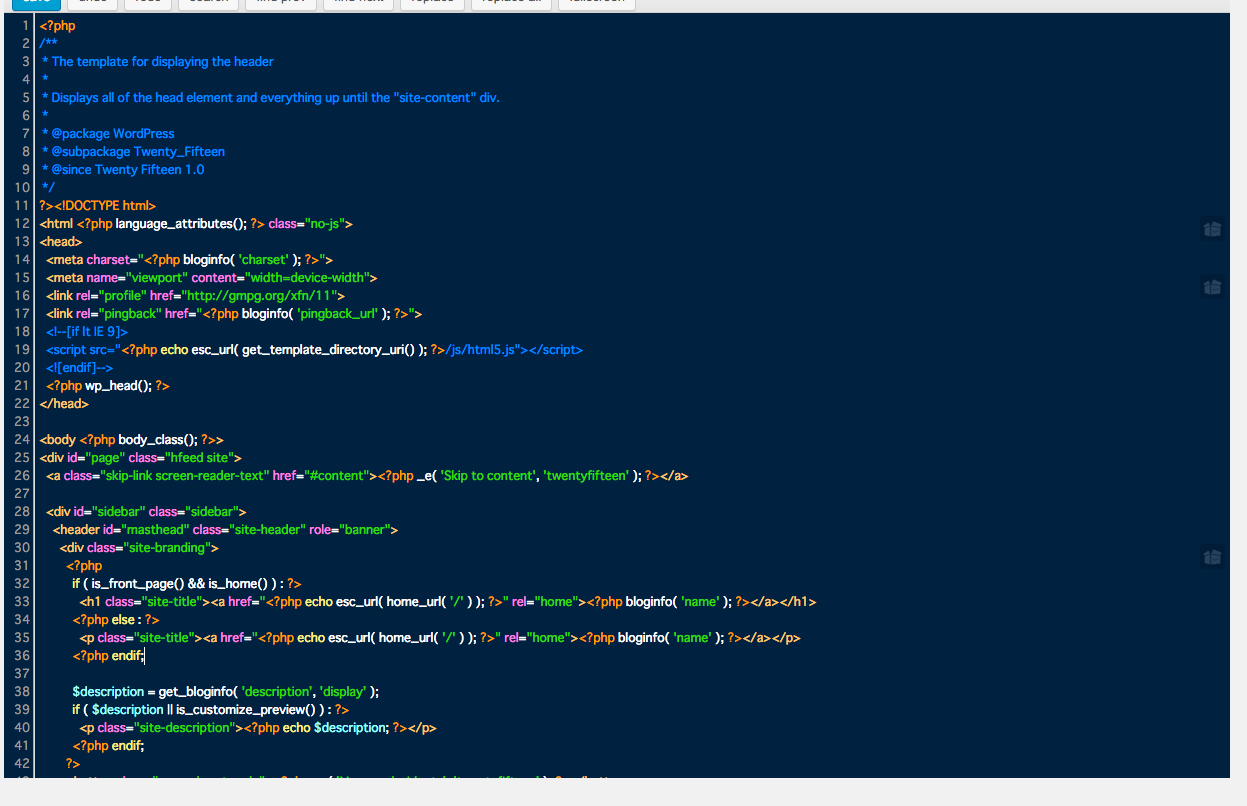Click the '<?php else : ?>' line
The width and height of the screenshot is (1247, 806).
(x=116, y=619)
